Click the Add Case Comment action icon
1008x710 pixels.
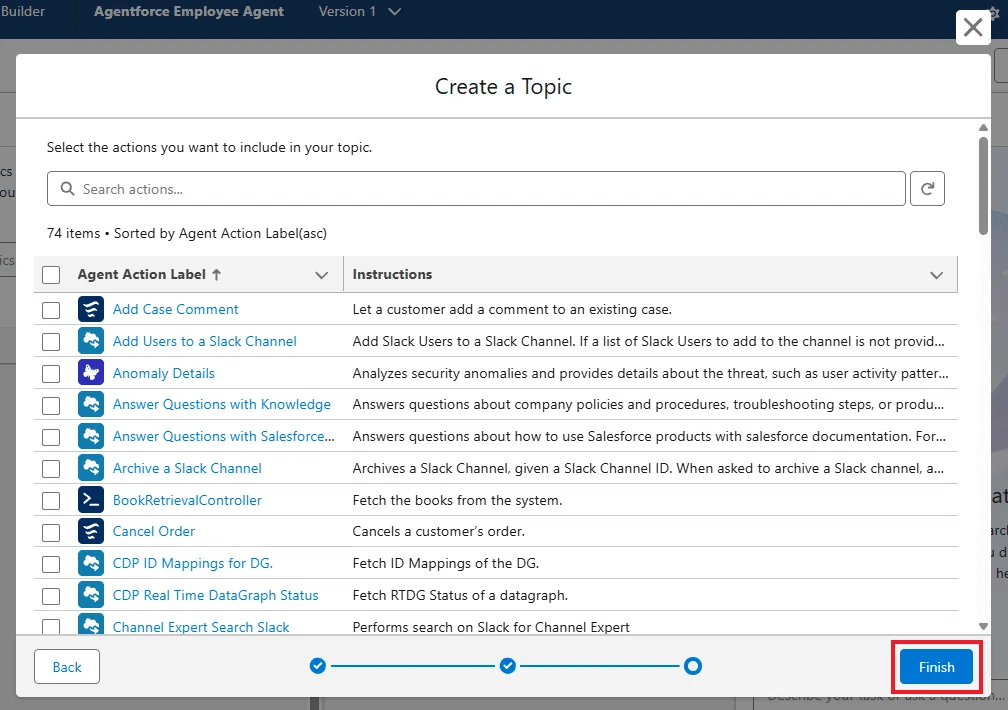(x=91, y=309)
